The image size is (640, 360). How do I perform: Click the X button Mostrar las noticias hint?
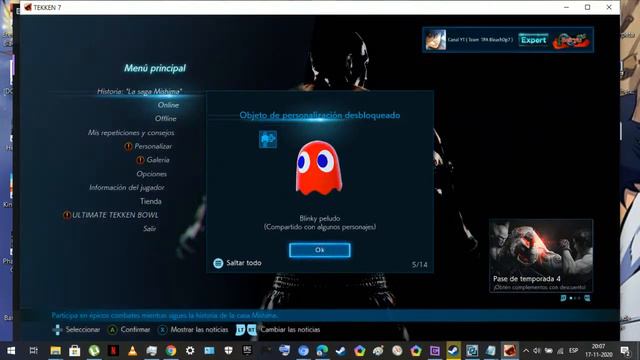tap(162, 330)
